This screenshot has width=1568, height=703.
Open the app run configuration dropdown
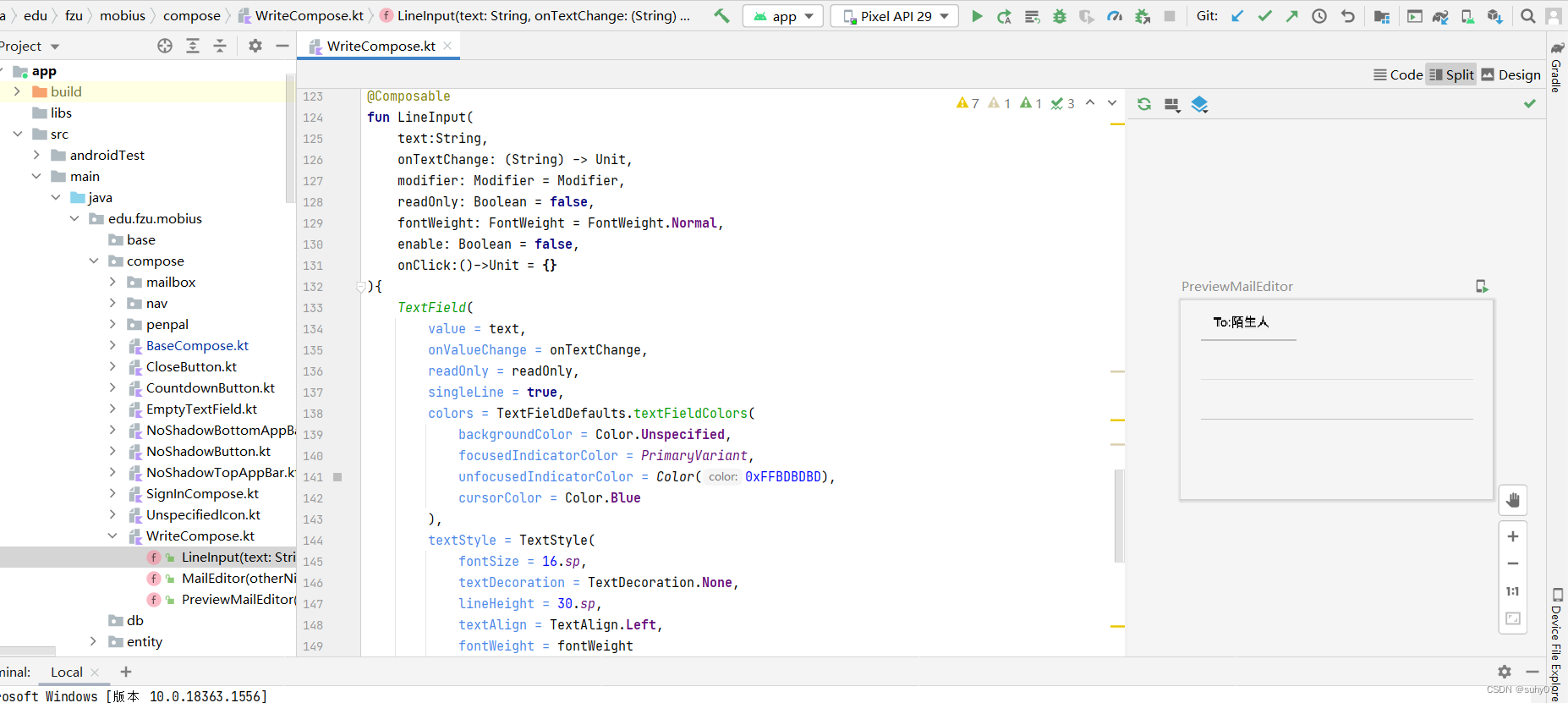783,16
